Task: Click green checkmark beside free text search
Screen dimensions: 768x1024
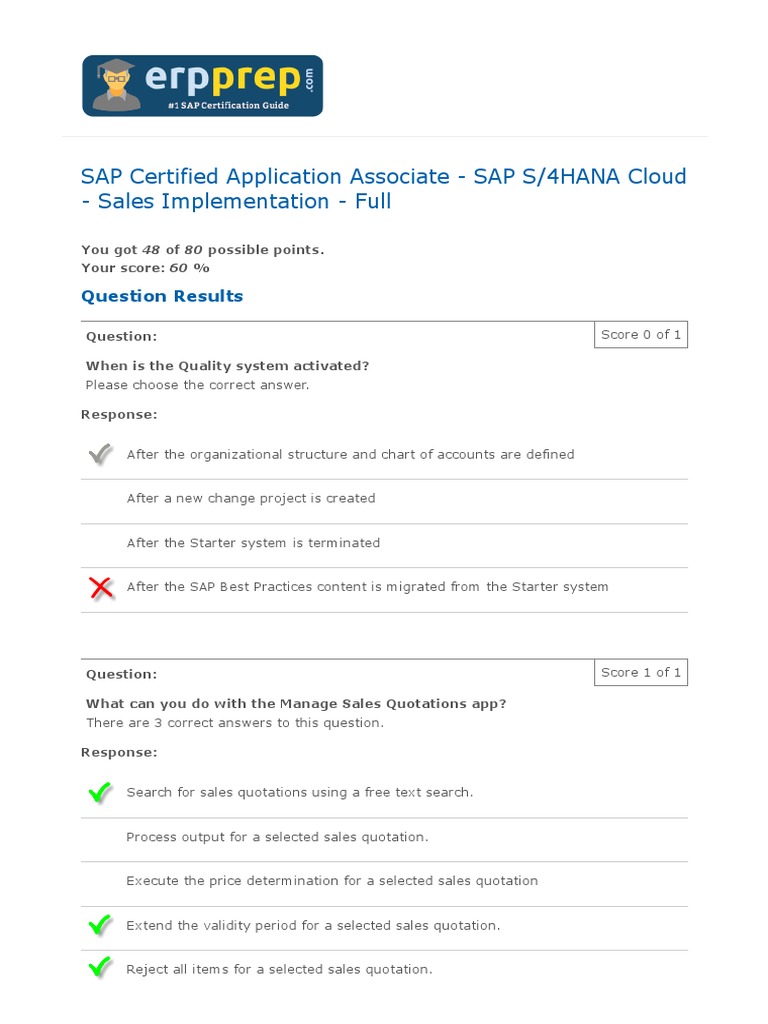Action: [x=100, y=793]
